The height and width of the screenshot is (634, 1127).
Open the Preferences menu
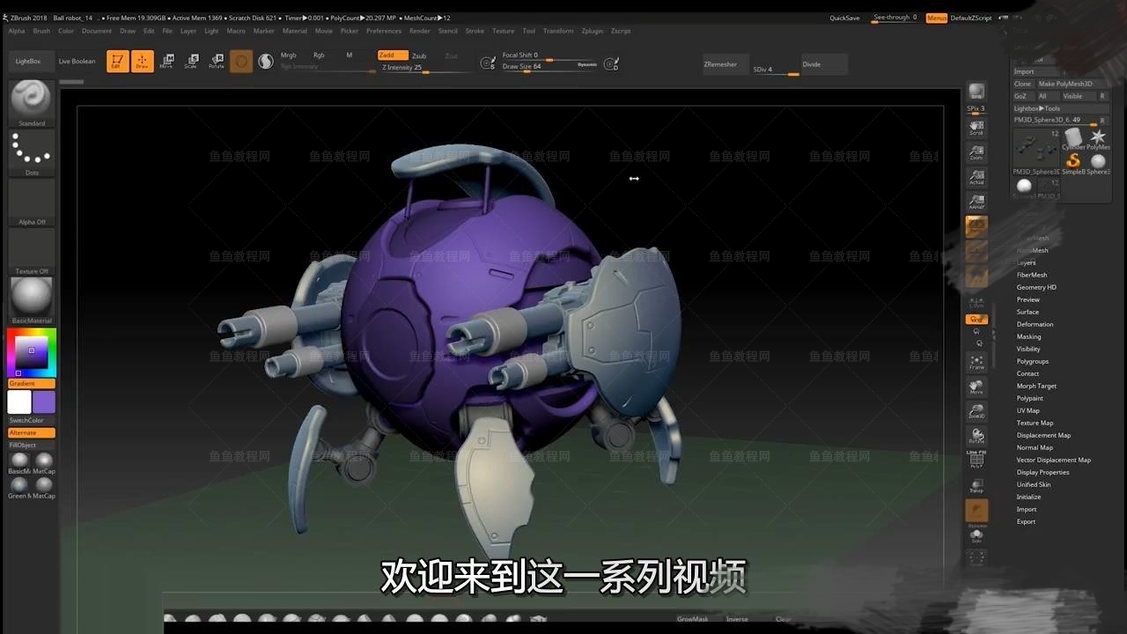[x=384, y=31]
